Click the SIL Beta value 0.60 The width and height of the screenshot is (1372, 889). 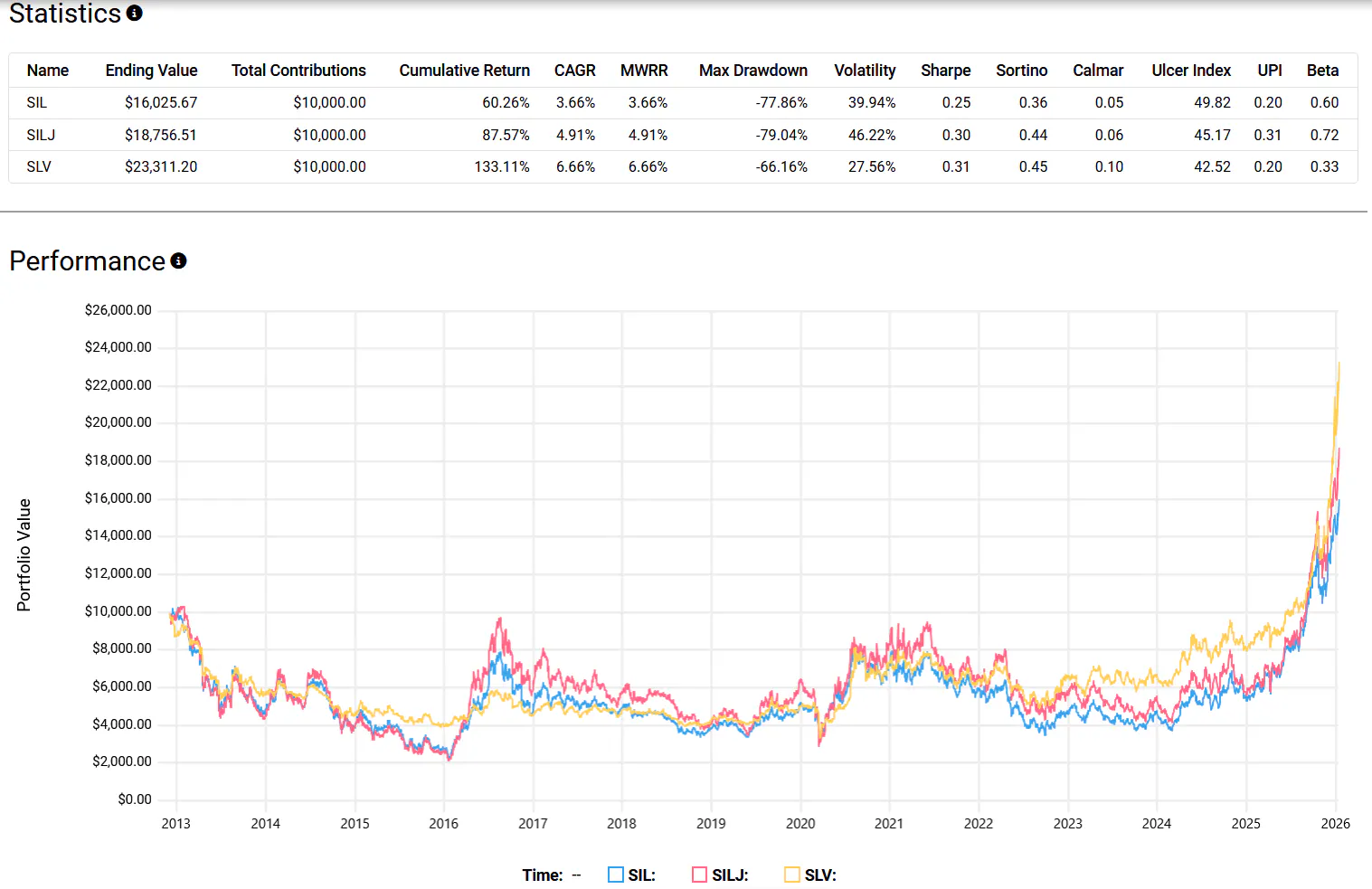1324,103
